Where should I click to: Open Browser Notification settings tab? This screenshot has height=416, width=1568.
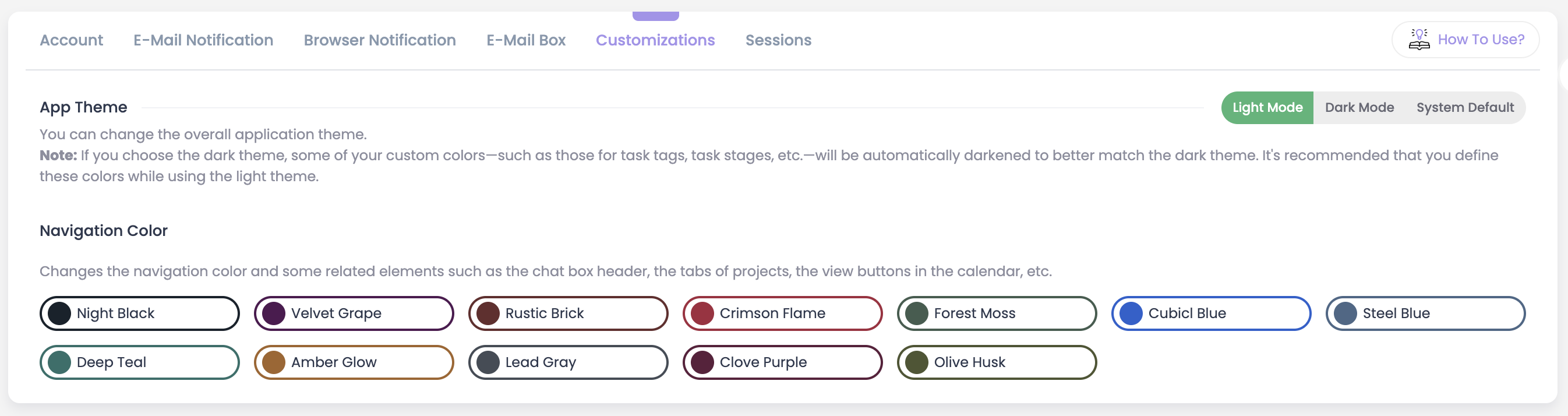point(380,40)
